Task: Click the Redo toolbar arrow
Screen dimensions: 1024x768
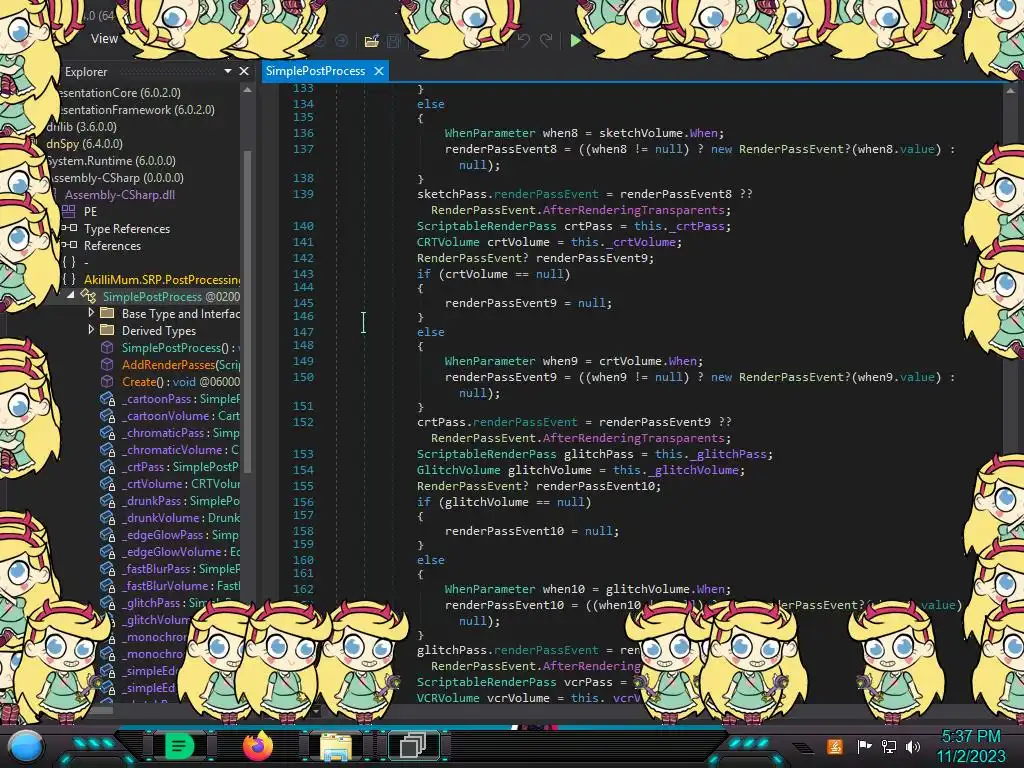Action: (x=546, y=40)
